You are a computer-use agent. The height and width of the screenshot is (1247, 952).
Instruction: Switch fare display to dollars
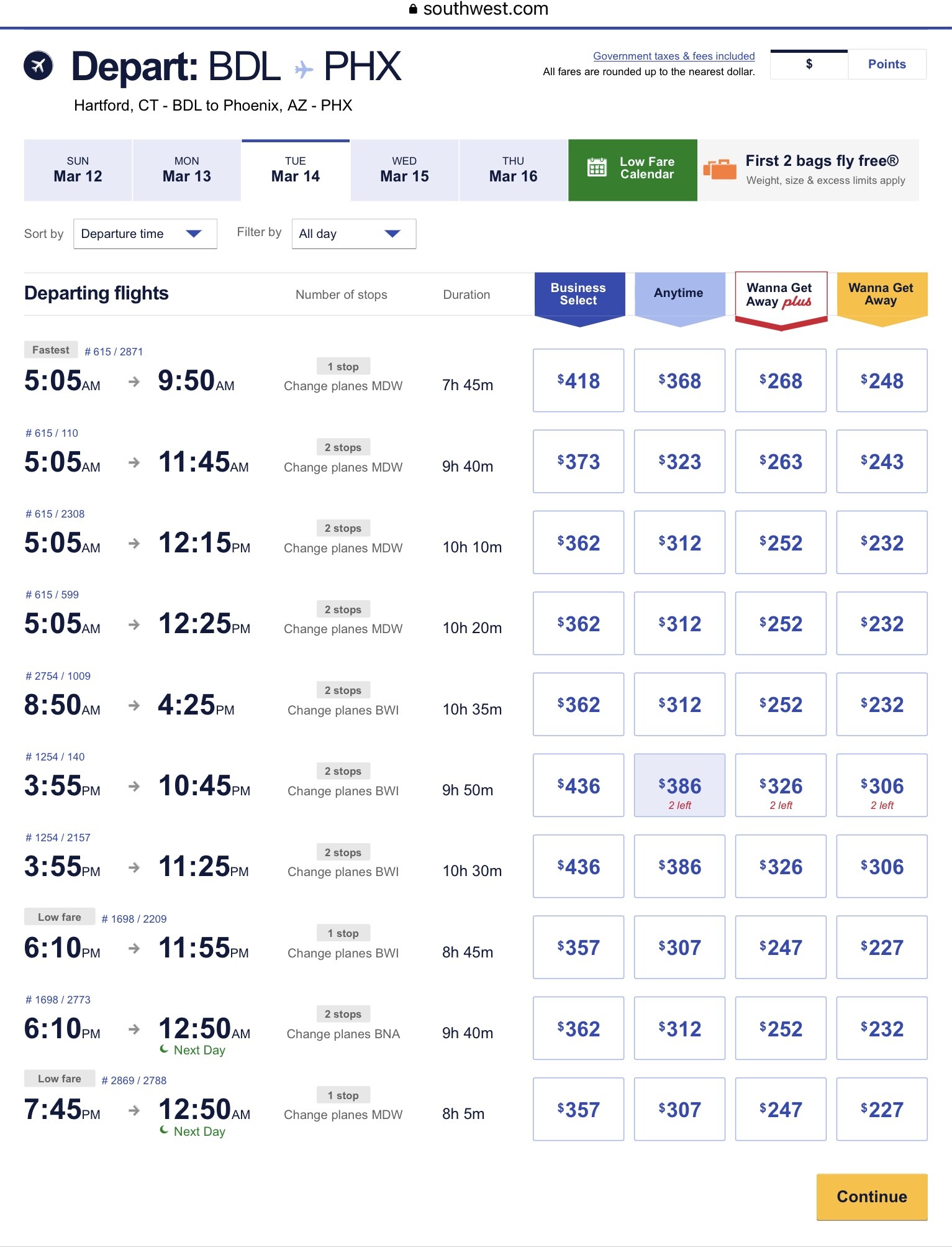pyautogui.click(x=809, y=64)
